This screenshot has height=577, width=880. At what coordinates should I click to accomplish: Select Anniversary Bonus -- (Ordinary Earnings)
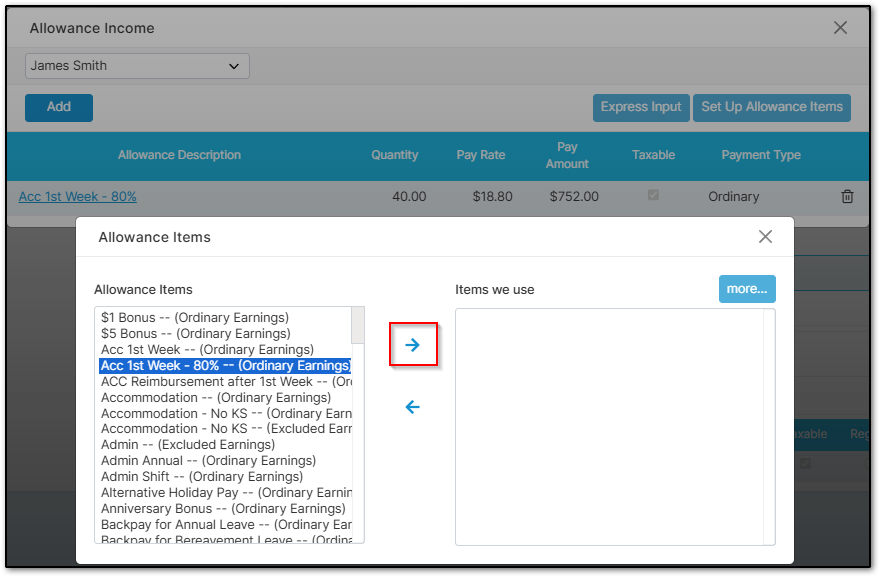[223, 509]
